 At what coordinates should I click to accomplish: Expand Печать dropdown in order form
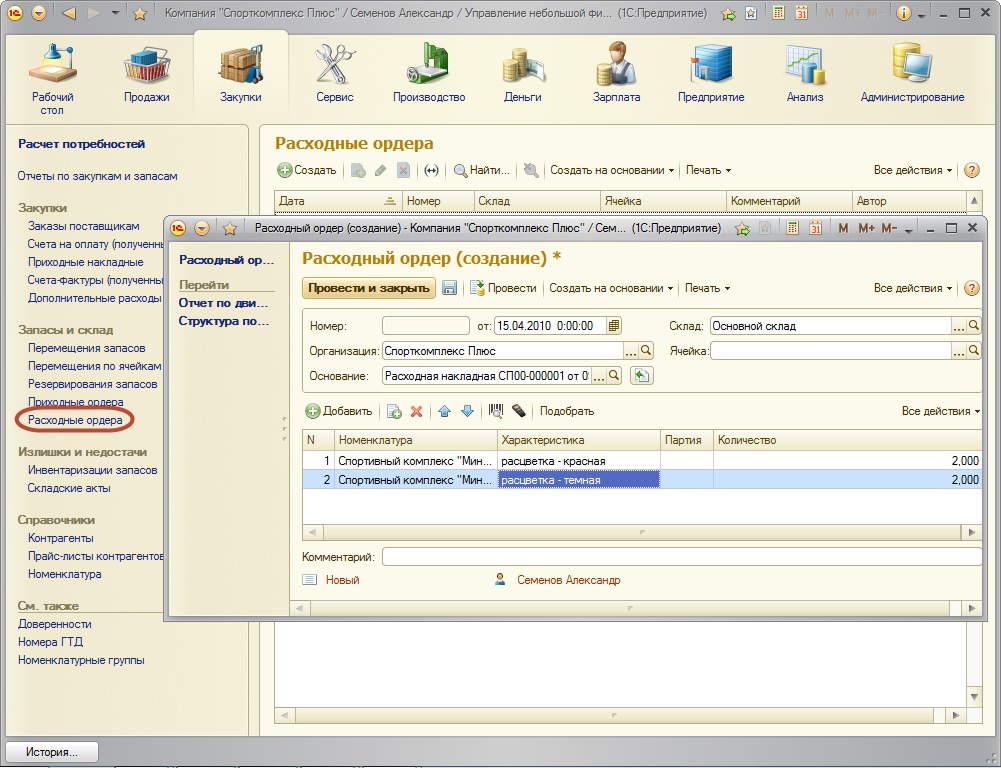click(707, 288)
